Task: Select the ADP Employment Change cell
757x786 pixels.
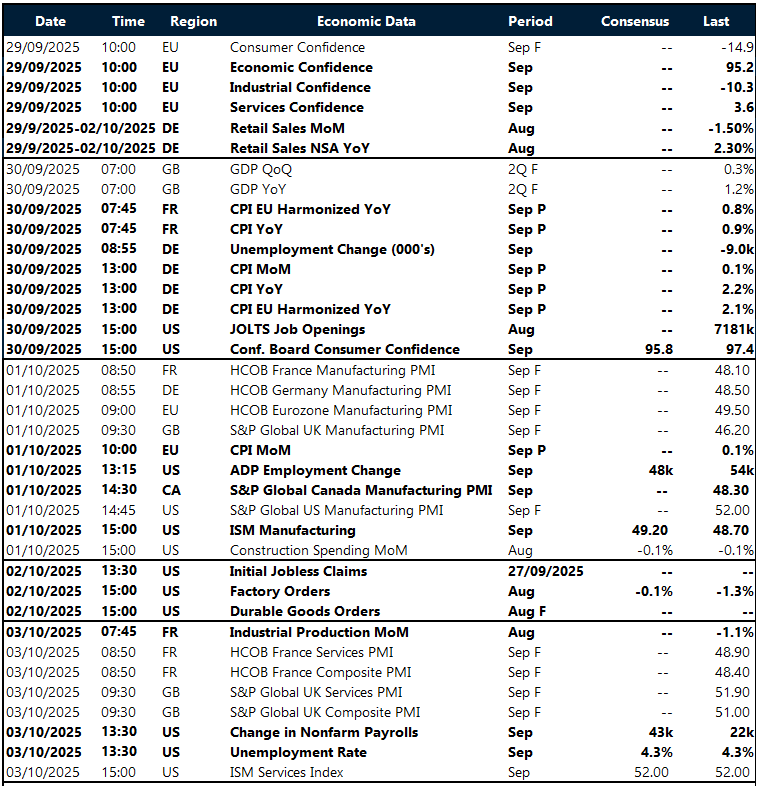Action: (315, 470)
